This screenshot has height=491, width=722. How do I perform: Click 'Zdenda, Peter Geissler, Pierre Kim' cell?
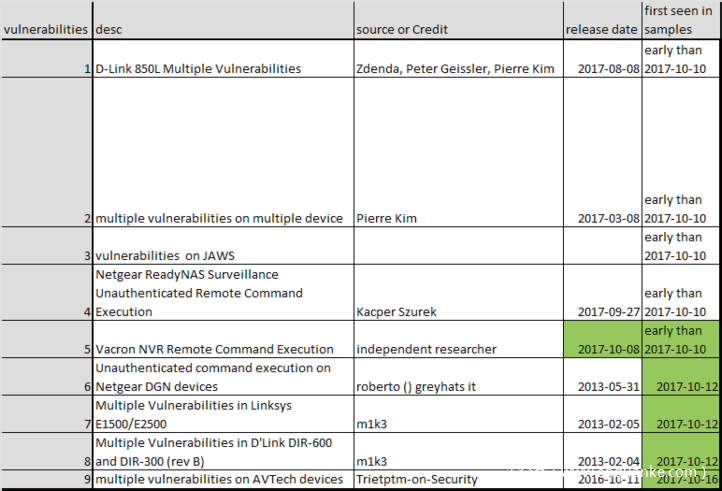[x=459, y=59]
